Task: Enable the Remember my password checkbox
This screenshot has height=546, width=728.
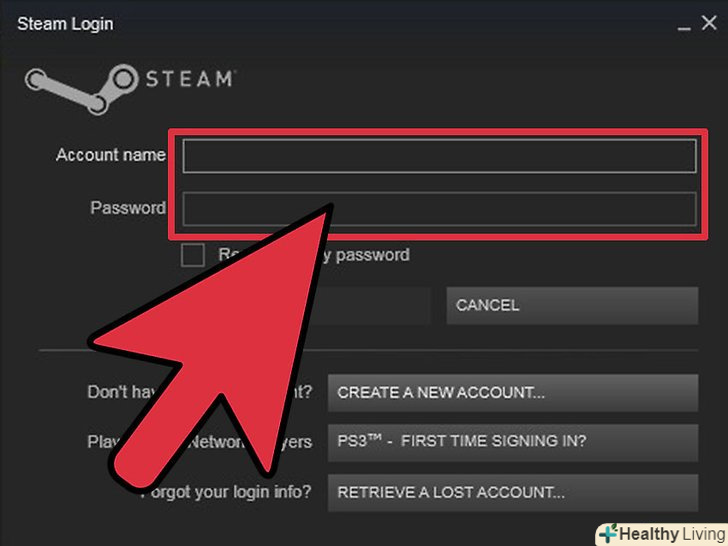Action: 193,255
